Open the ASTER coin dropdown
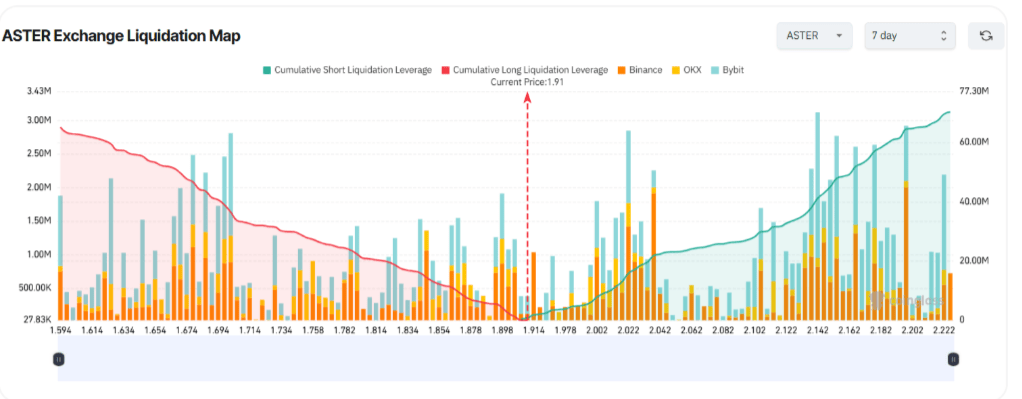The width and height of the screenshot is (1022, 399). pyautogui.click(x=814, y=36)
